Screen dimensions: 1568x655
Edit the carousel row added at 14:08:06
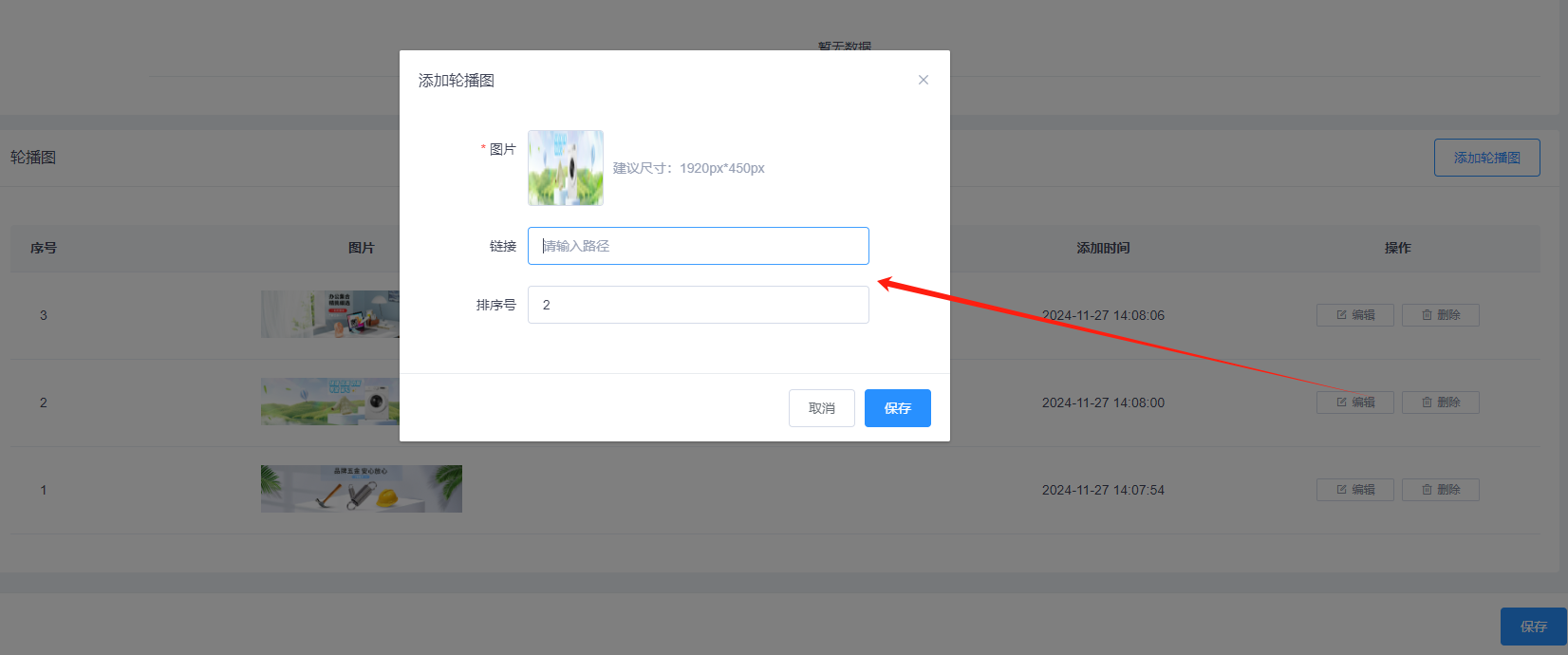click(1354, 315)
